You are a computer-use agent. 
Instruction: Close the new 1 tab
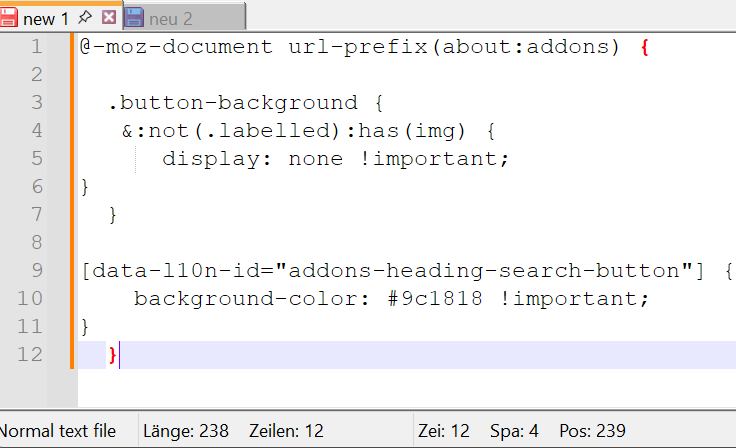point(109,18)
